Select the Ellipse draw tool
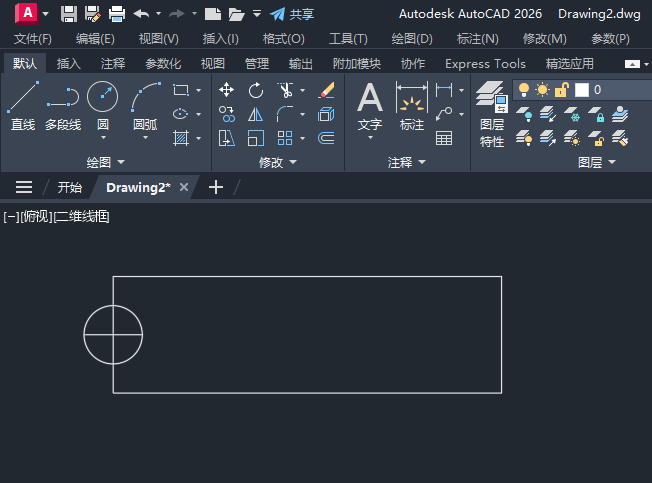 click(x=181, y=114)
